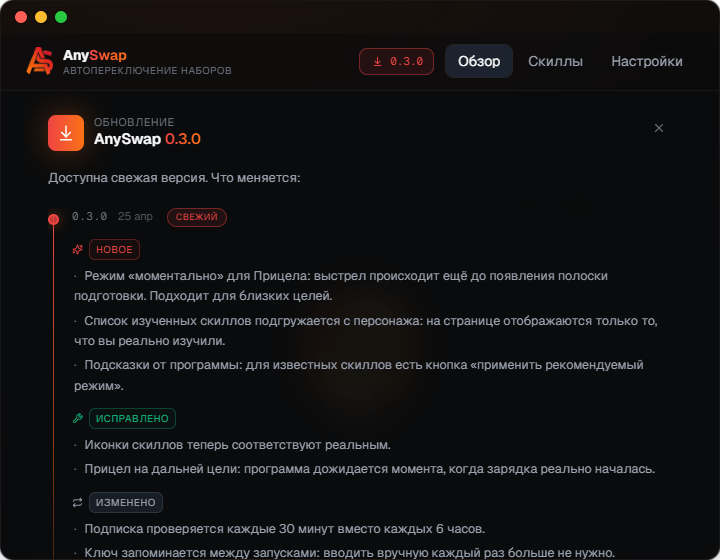Click the green fullscreen window button
Viewport: 720px width, 560px height.
click(61, 17)
